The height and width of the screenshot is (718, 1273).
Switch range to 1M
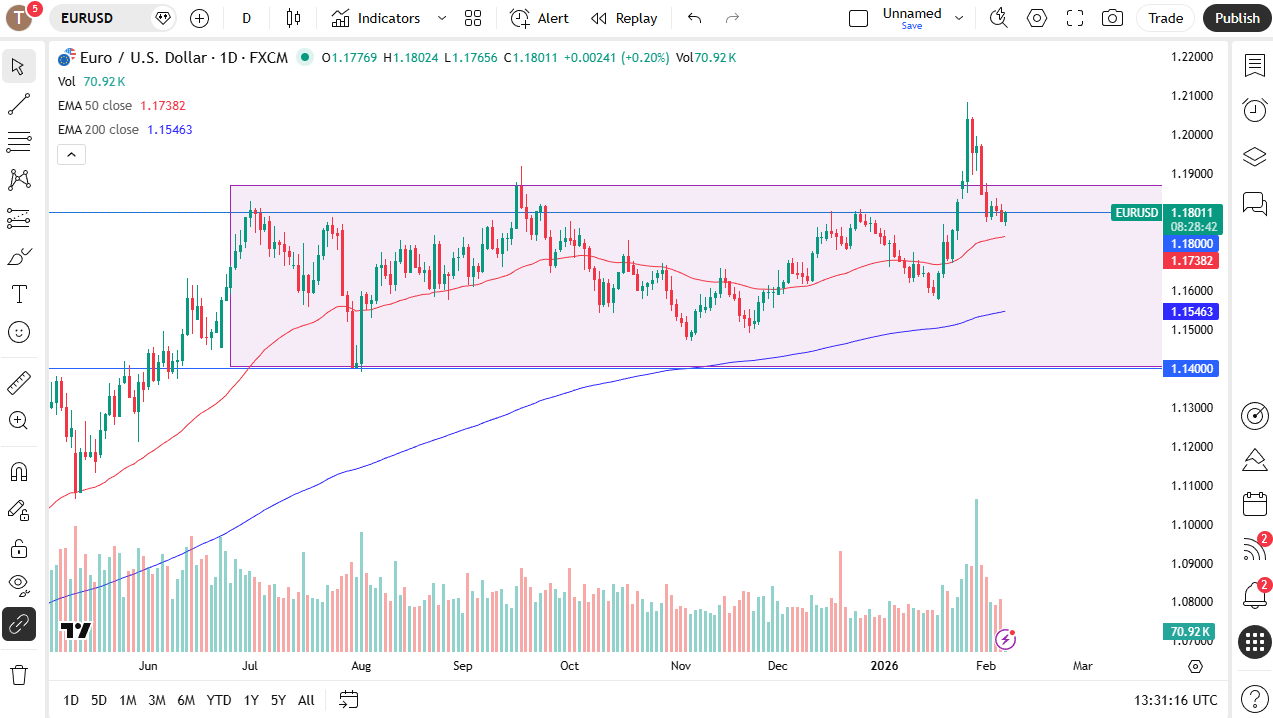pos(127,700)
